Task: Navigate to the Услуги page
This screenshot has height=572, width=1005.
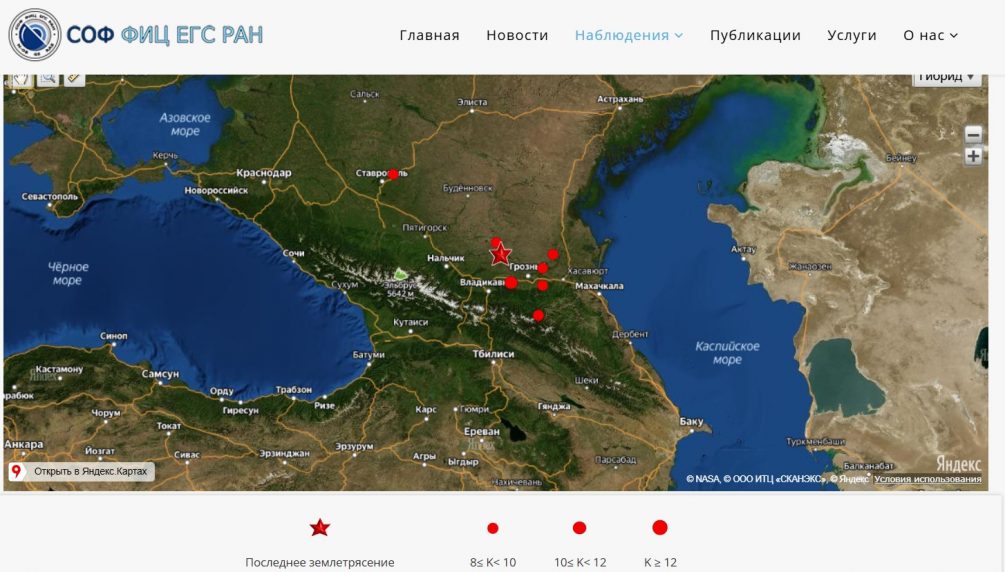Action: pos(851,35)
